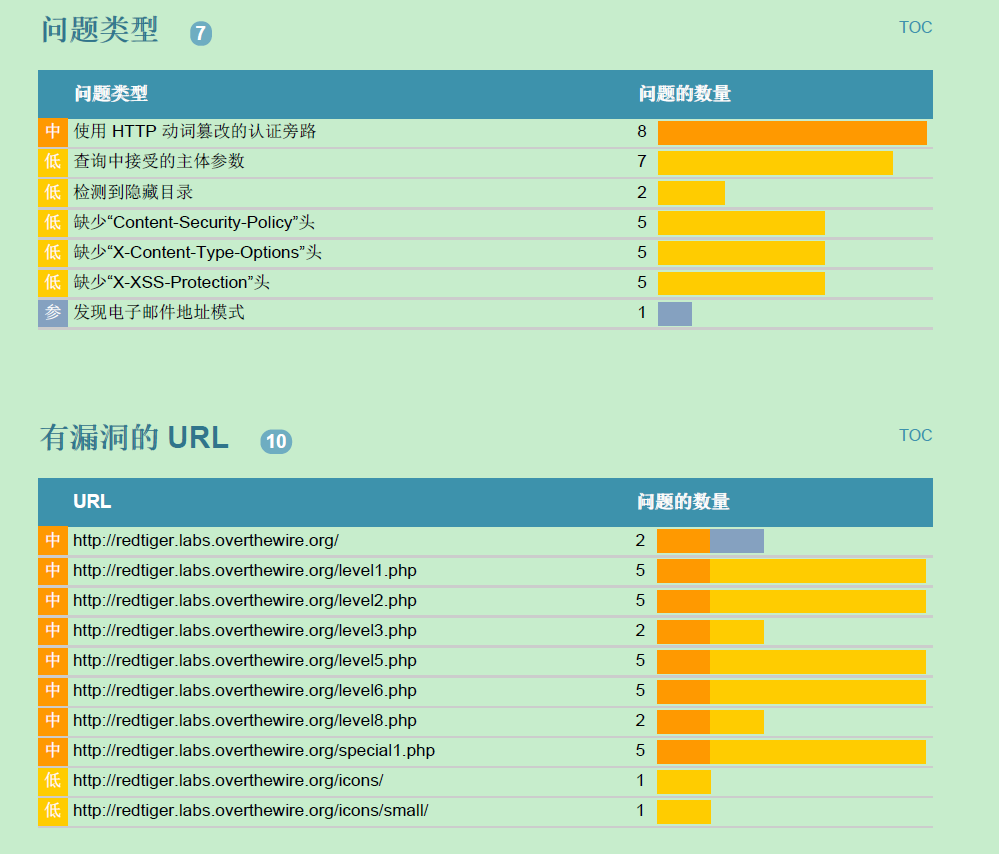Viewport: 999px width, 854px height.
Task: Click medium severity icon for special1.php row
Action: [x=53, y=751]
